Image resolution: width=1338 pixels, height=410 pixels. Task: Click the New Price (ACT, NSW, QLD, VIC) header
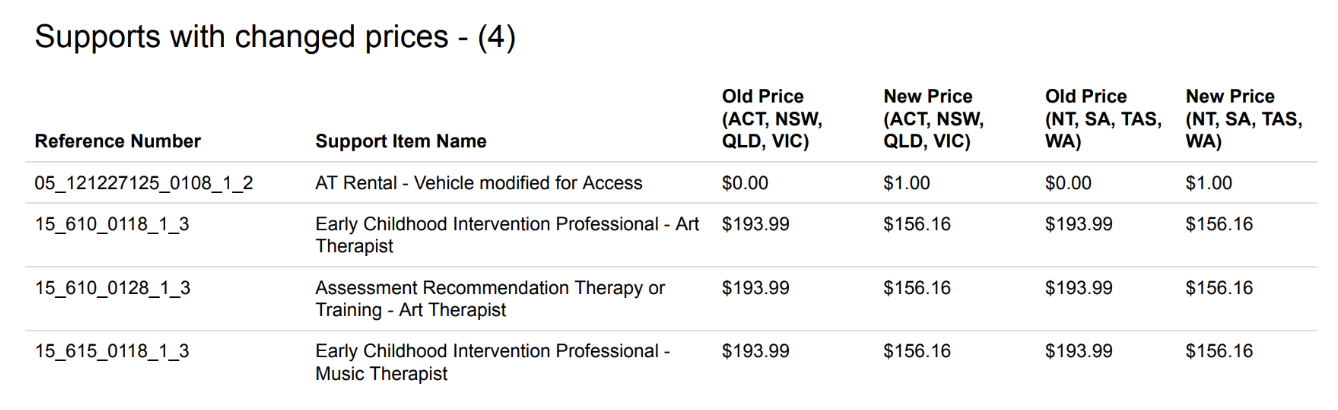click(x=934, y=119)
